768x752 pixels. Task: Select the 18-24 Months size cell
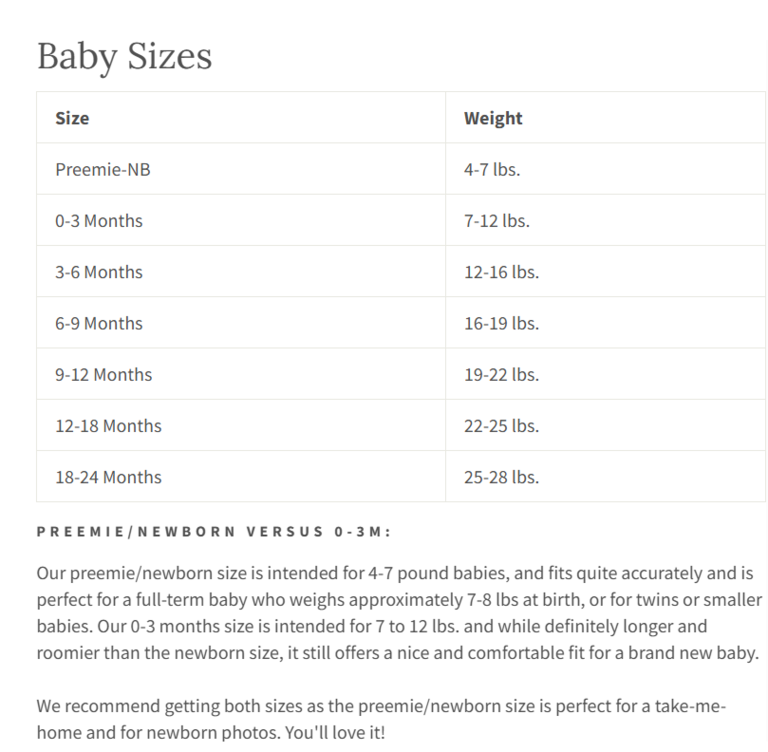click(108, 477)
